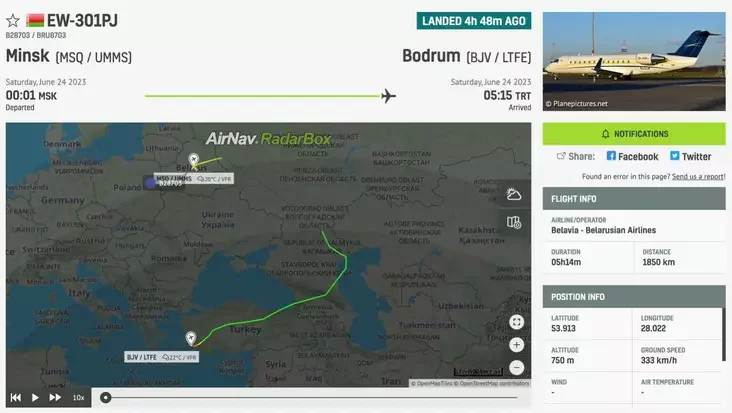Zoom out on the map
Viewport: 732px width, 413px height.
click(x=516, y=367)
